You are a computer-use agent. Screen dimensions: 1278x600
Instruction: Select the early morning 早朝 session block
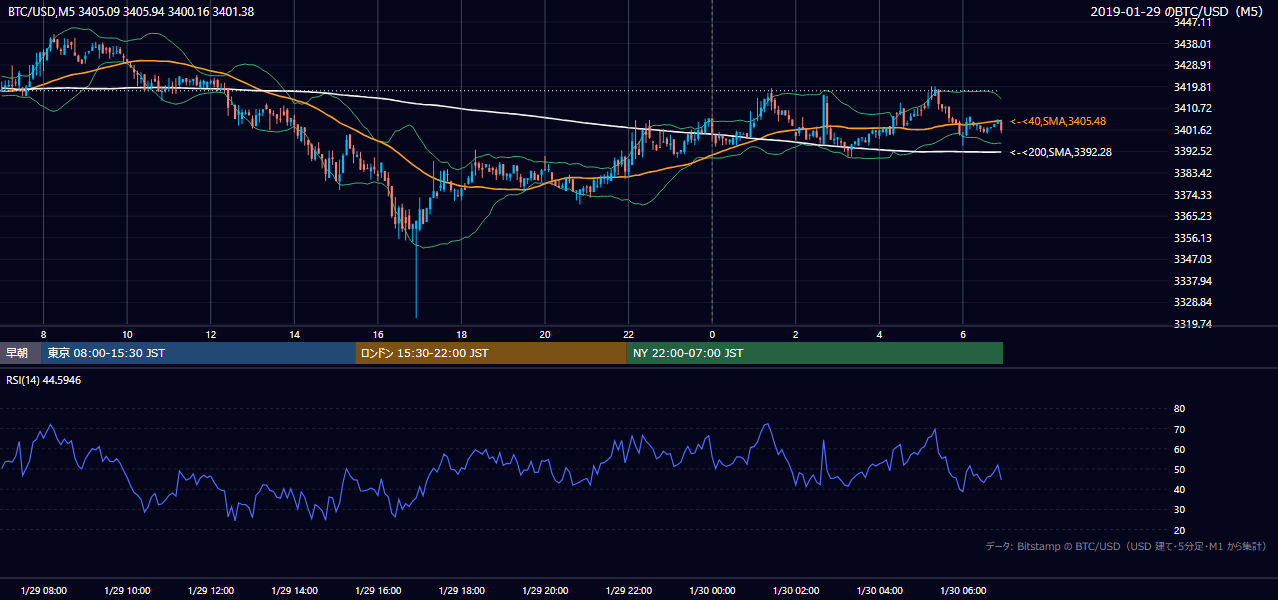pyautogui.click(x=21, y=353)
